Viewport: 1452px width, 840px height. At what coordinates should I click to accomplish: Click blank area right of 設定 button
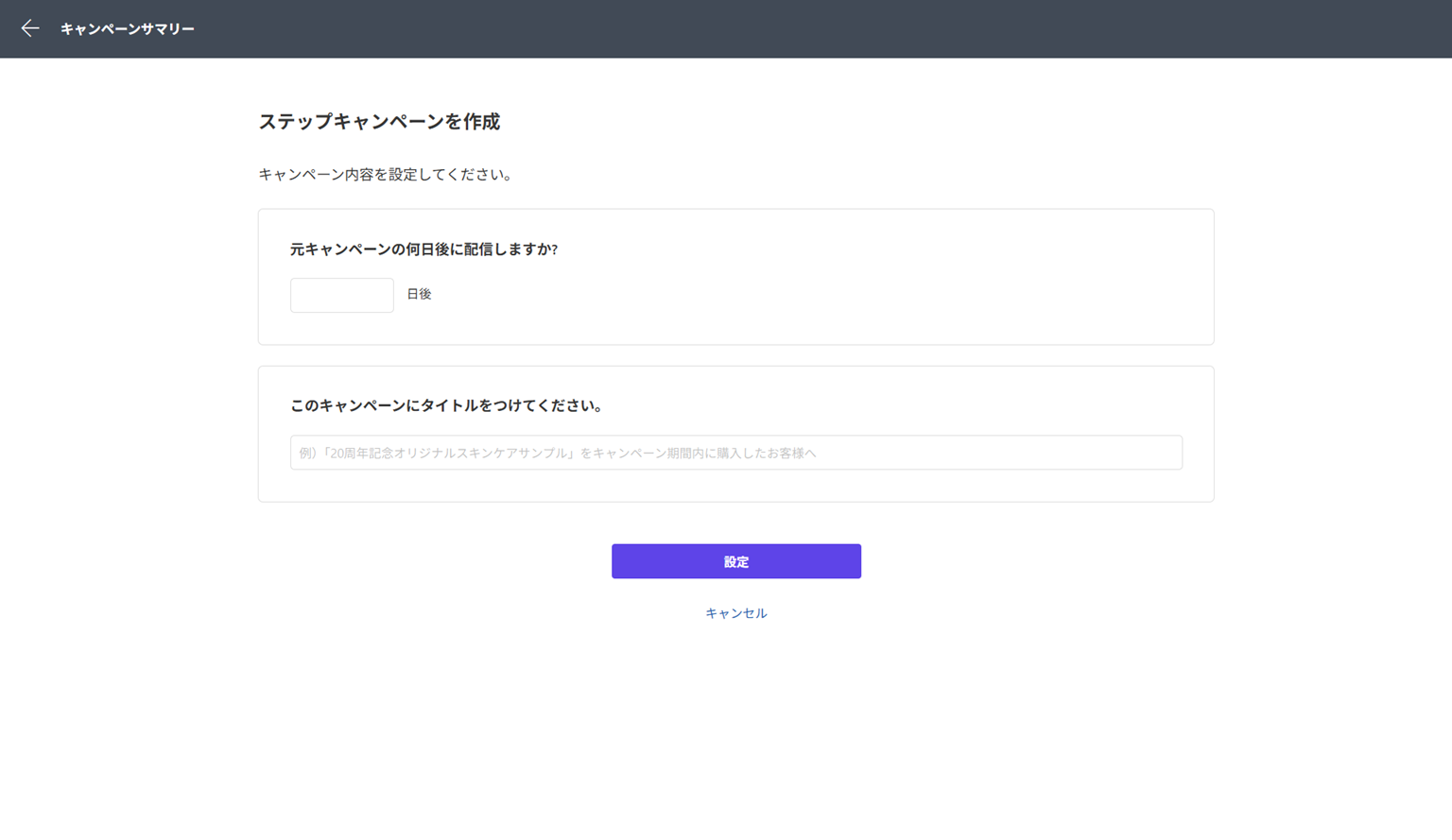point(1040,561)
